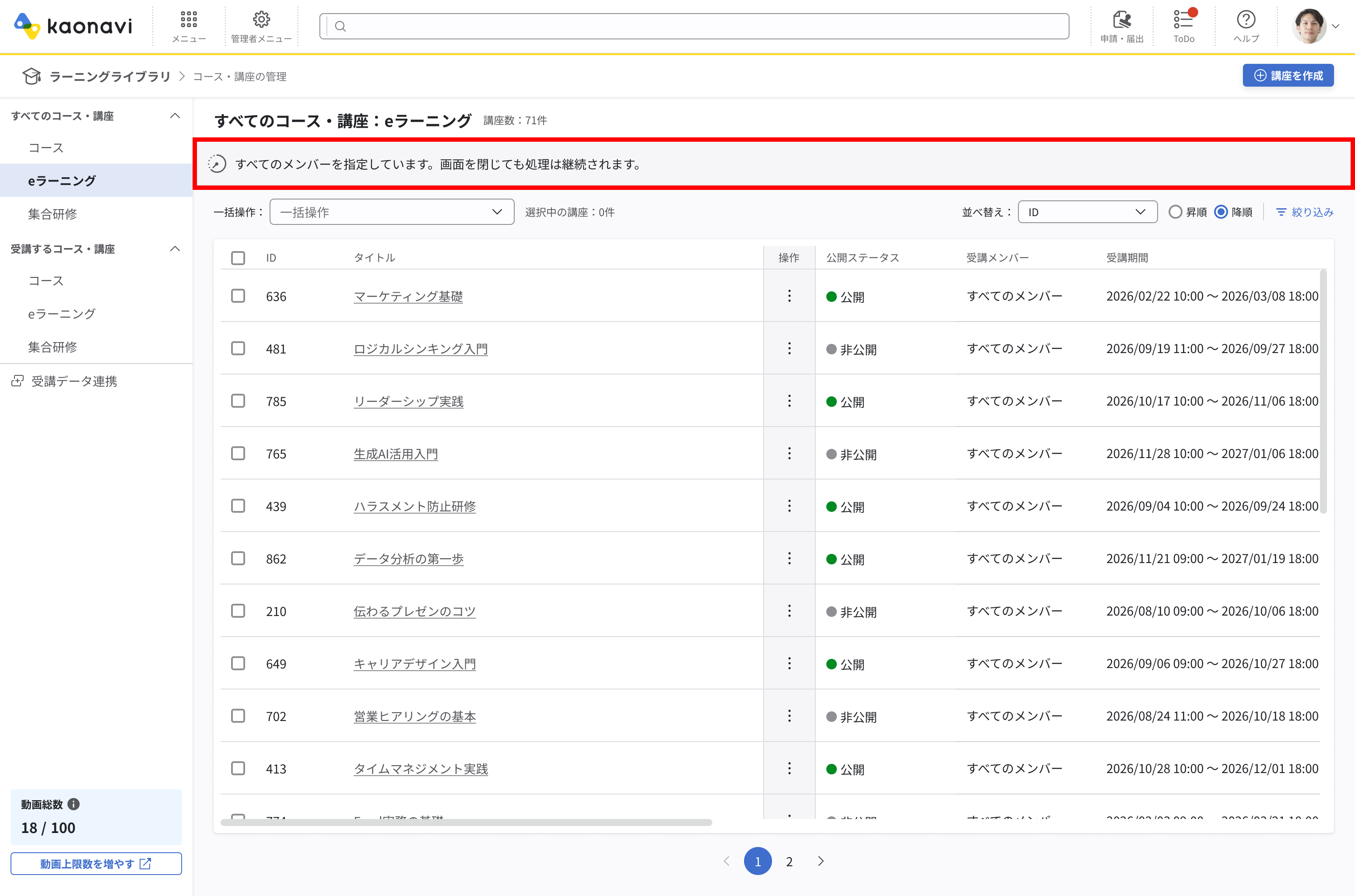Screen dimensions: 1355x896
Task: Click the horizontal scrollbar under the table
Action: [467, 822]
